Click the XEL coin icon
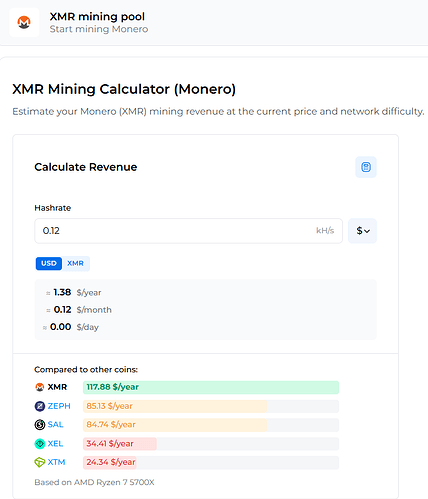428x499 pixels. (40, 444)
